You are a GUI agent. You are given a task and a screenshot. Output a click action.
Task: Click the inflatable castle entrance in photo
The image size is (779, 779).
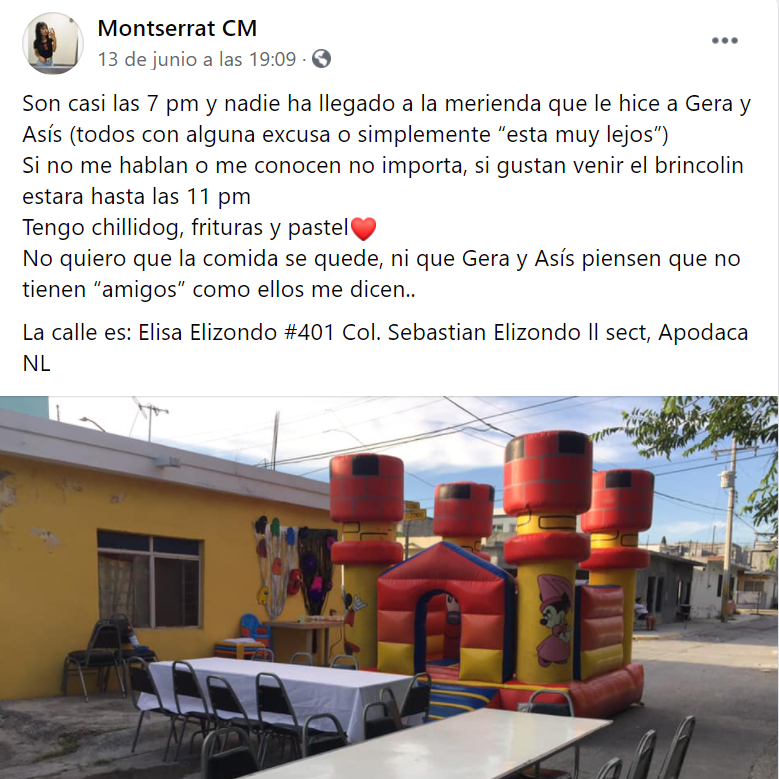click(444, 628)
